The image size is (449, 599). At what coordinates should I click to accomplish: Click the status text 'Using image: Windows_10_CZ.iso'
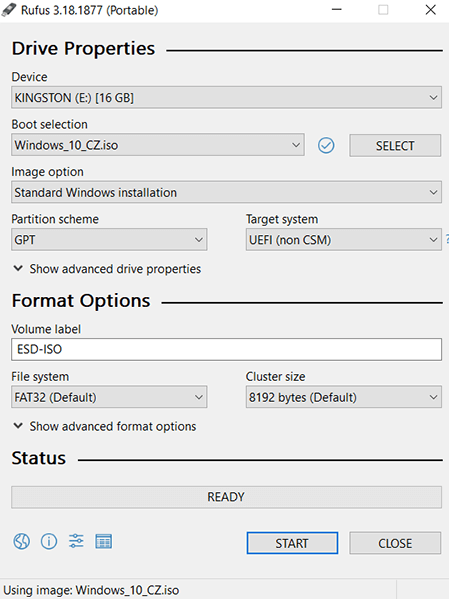[91, 590]
